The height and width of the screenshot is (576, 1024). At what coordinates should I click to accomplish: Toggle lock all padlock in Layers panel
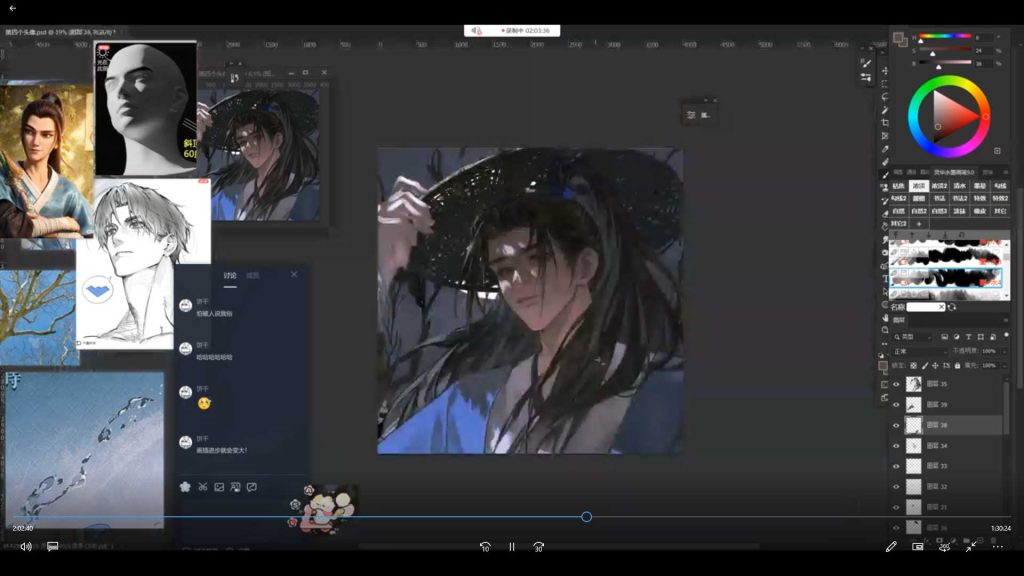pyautogui.click(x=957, y=366)
